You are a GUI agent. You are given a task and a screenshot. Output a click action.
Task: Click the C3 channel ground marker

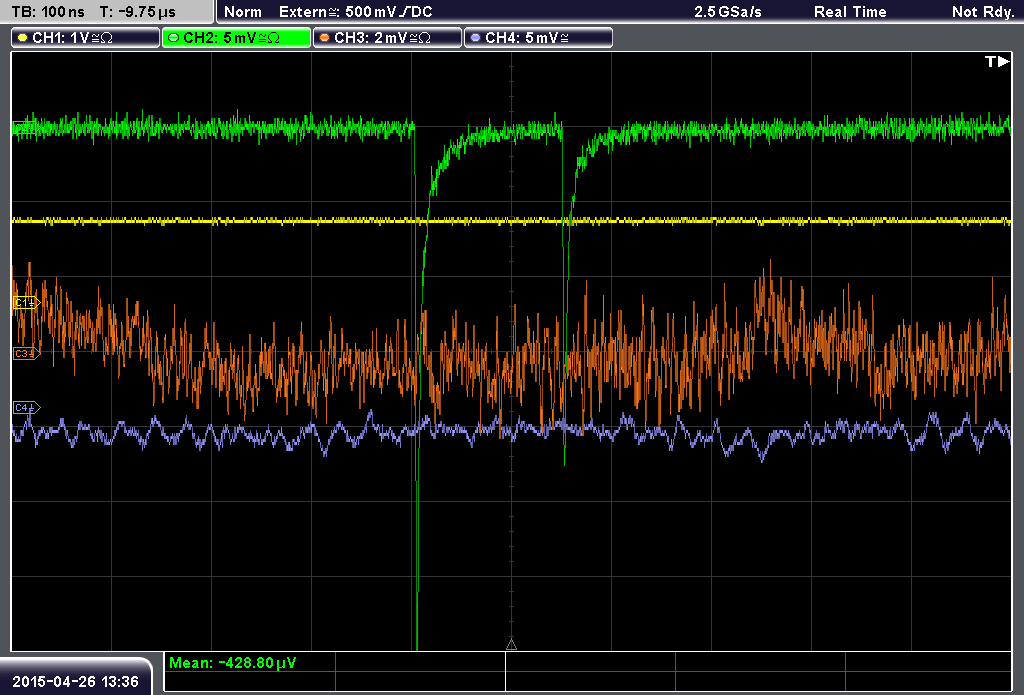(x=27, y=353)
